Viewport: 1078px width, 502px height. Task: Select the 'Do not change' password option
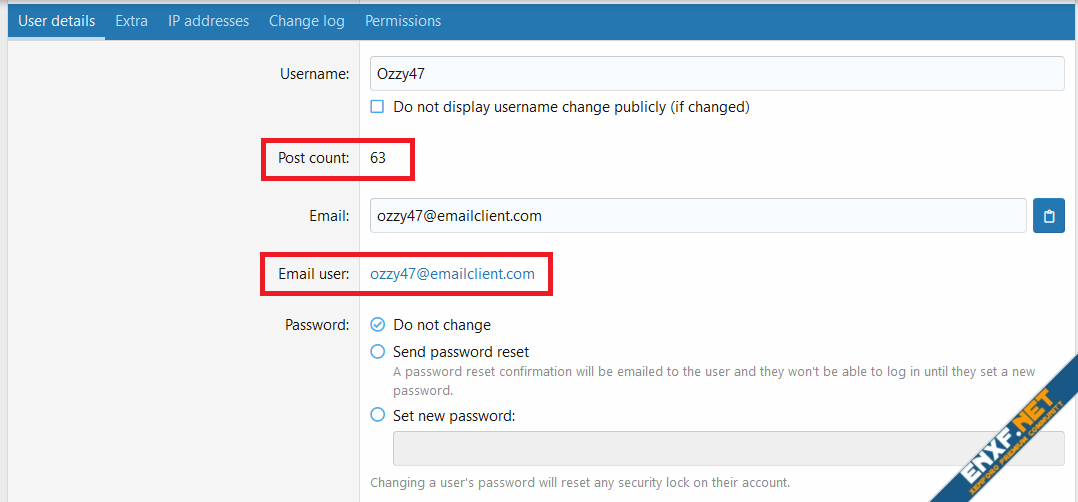point(378,325)
